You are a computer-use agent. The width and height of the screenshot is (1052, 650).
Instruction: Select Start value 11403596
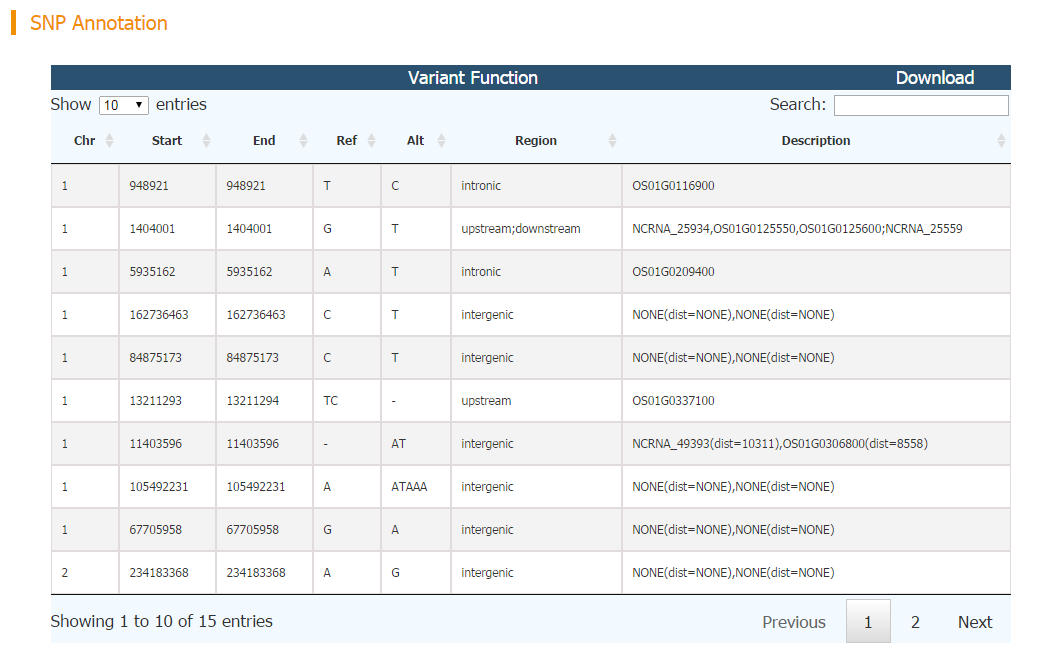click(x=156, y=443)
